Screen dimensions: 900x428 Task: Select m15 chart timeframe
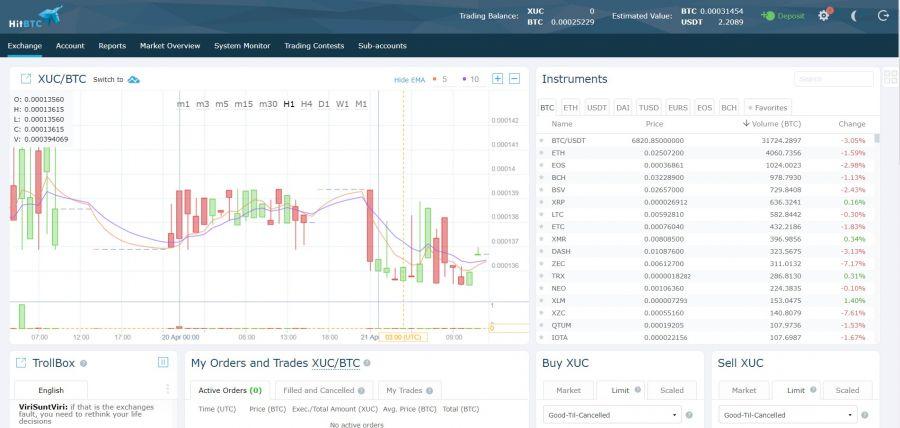(243, 104)
